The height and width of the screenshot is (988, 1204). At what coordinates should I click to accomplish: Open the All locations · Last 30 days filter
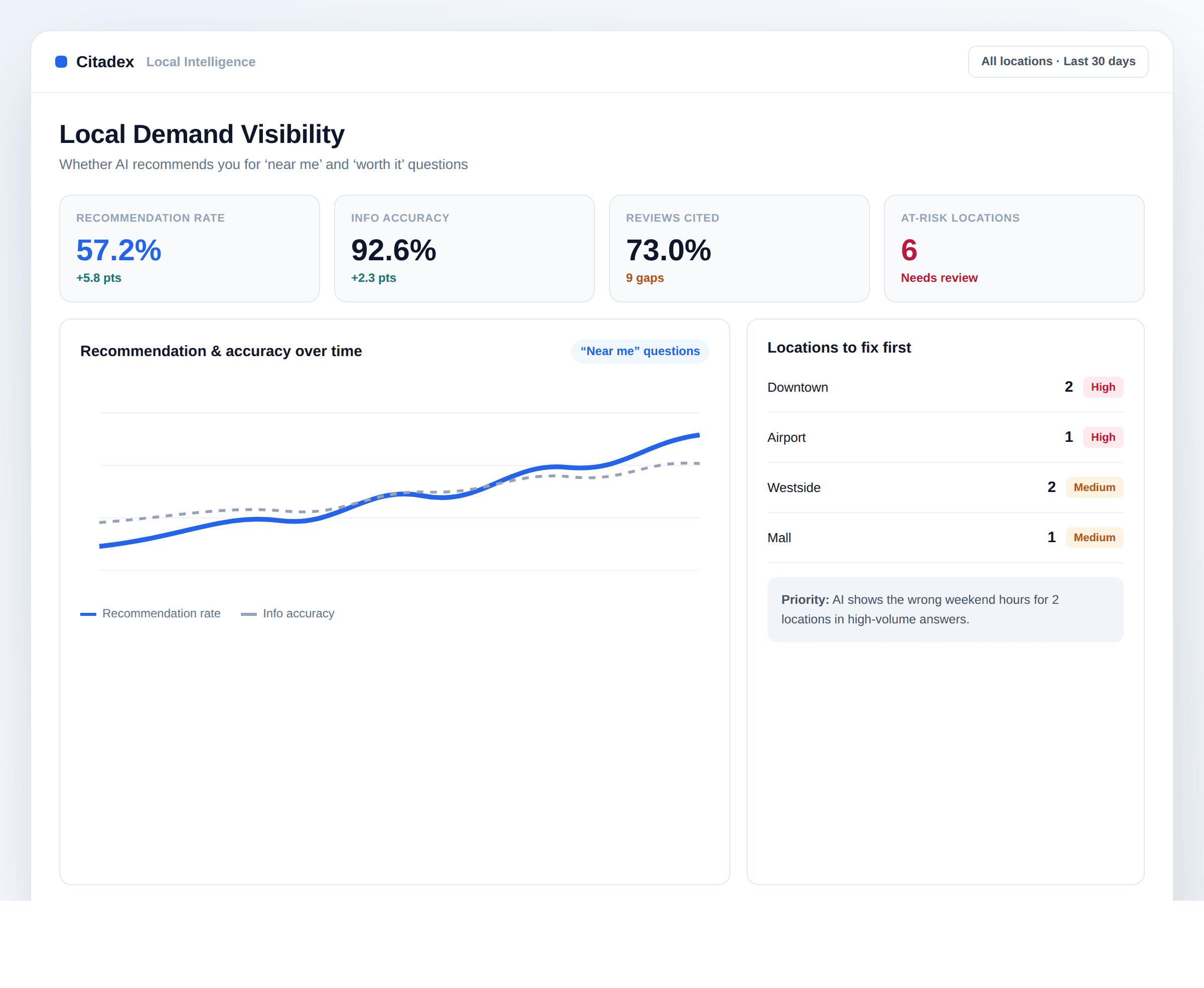pos(1058,62)
